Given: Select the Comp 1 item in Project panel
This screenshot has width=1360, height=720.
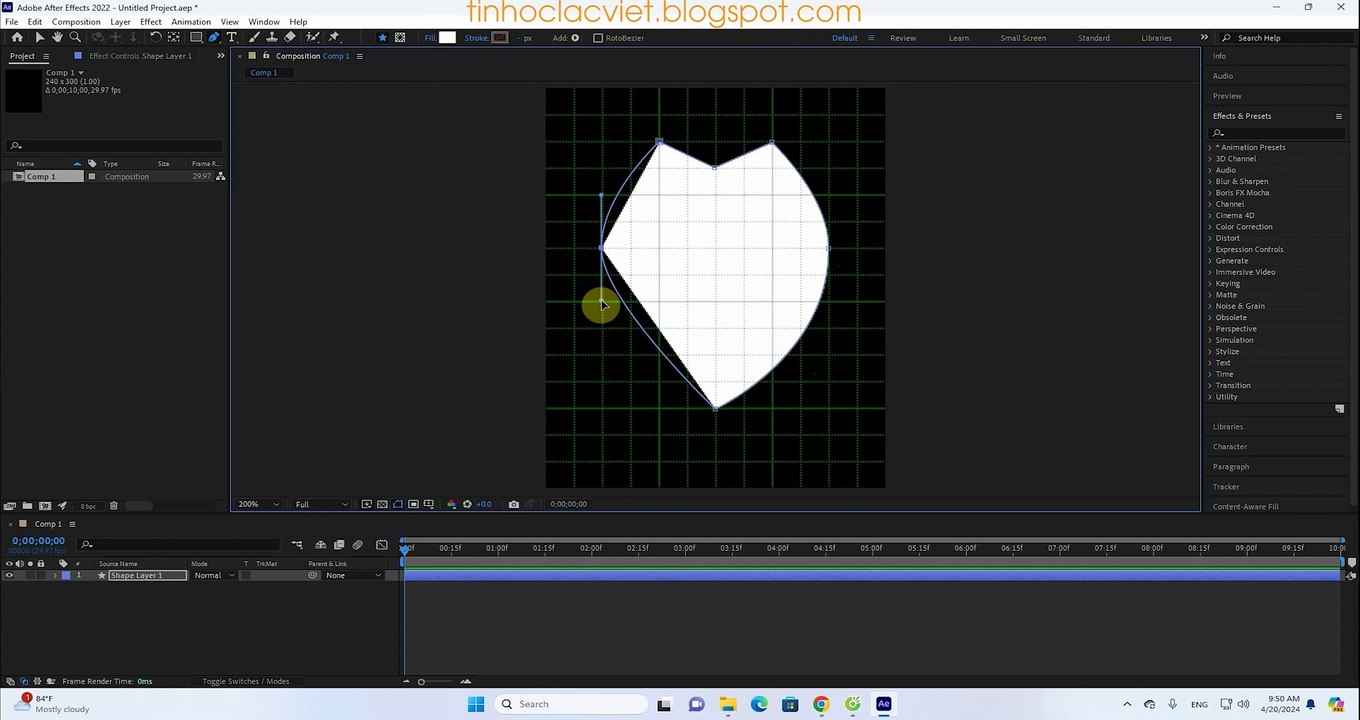Looking at the screenshot, I should coord(40,177).
